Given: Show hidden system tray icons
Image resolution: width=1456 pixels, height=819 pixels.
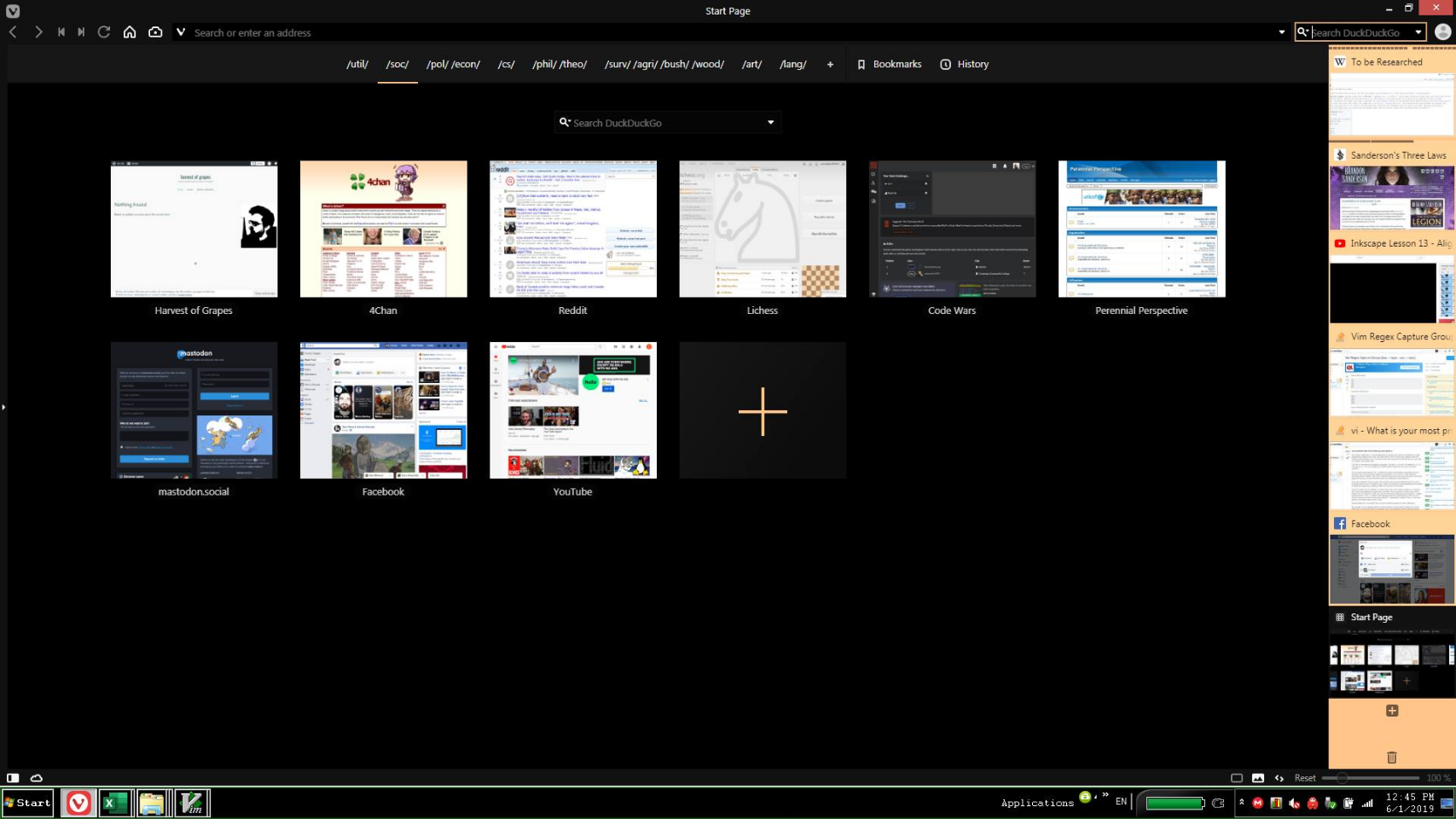Looking at the screenshot, I should [1242, 803].
